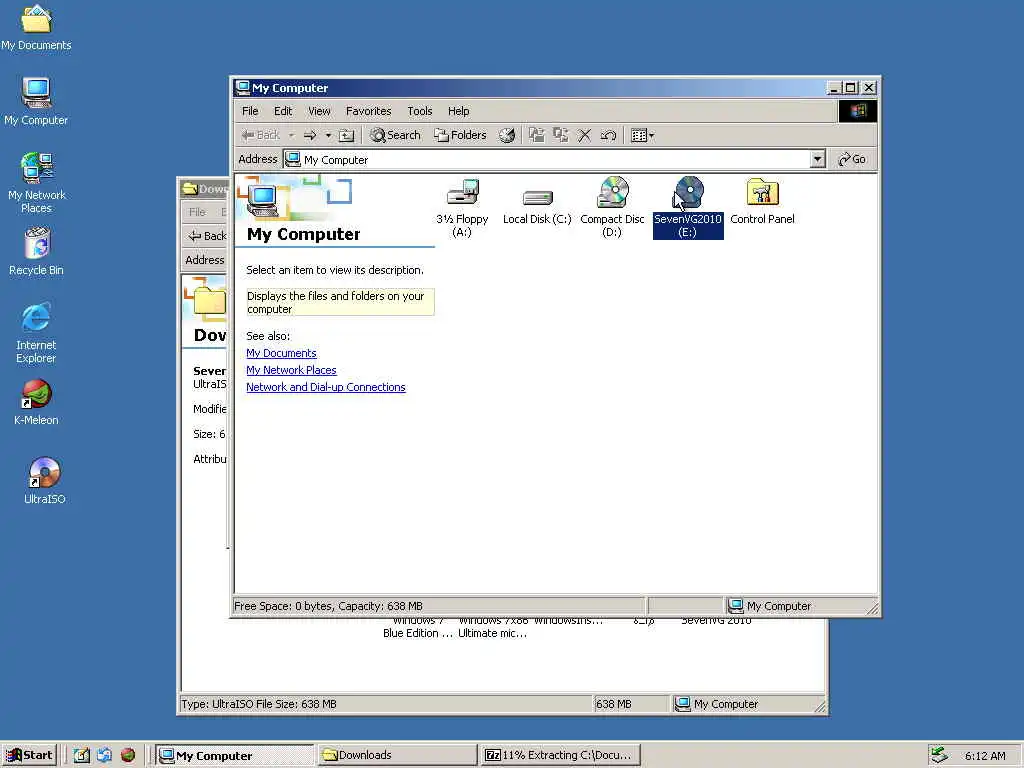Click the Copy To toolbar icon
This screenshot has width=1024, height=768.
(560, 135)
